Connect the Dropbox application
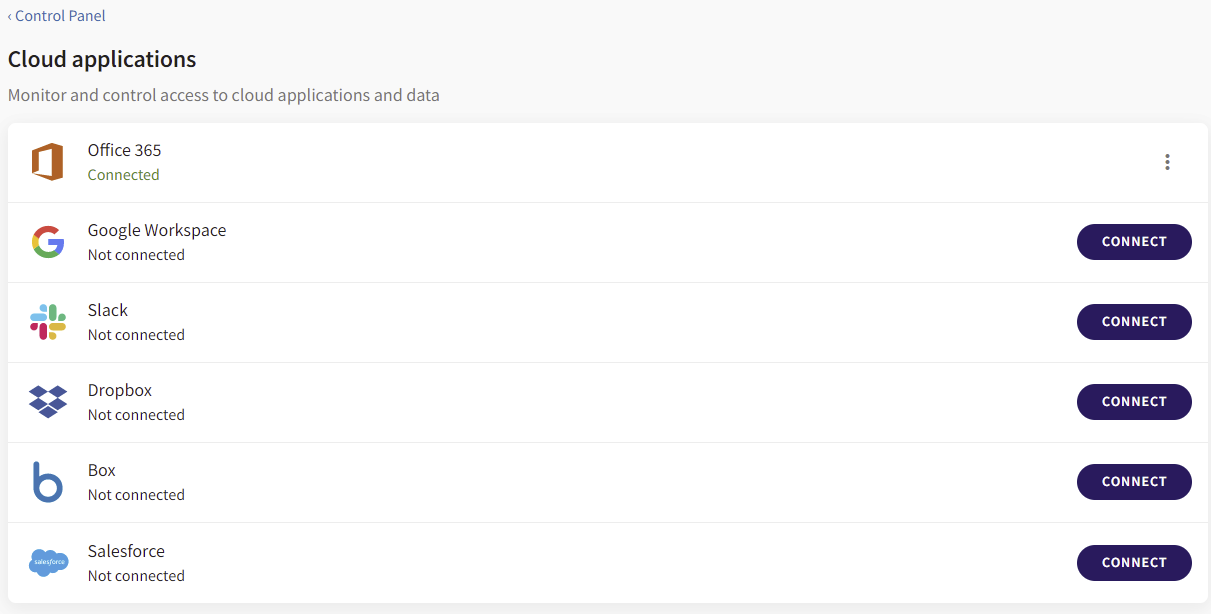 1134,402
